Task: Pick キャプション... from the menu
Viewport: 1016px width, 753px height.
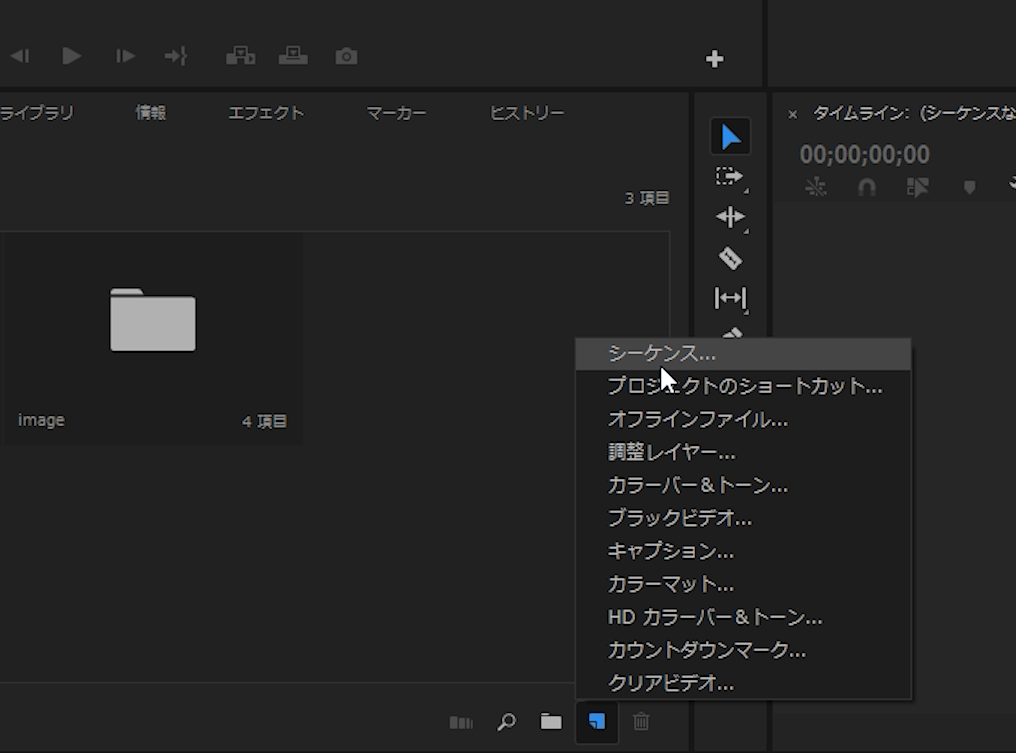Action: (x=743, y=551)
